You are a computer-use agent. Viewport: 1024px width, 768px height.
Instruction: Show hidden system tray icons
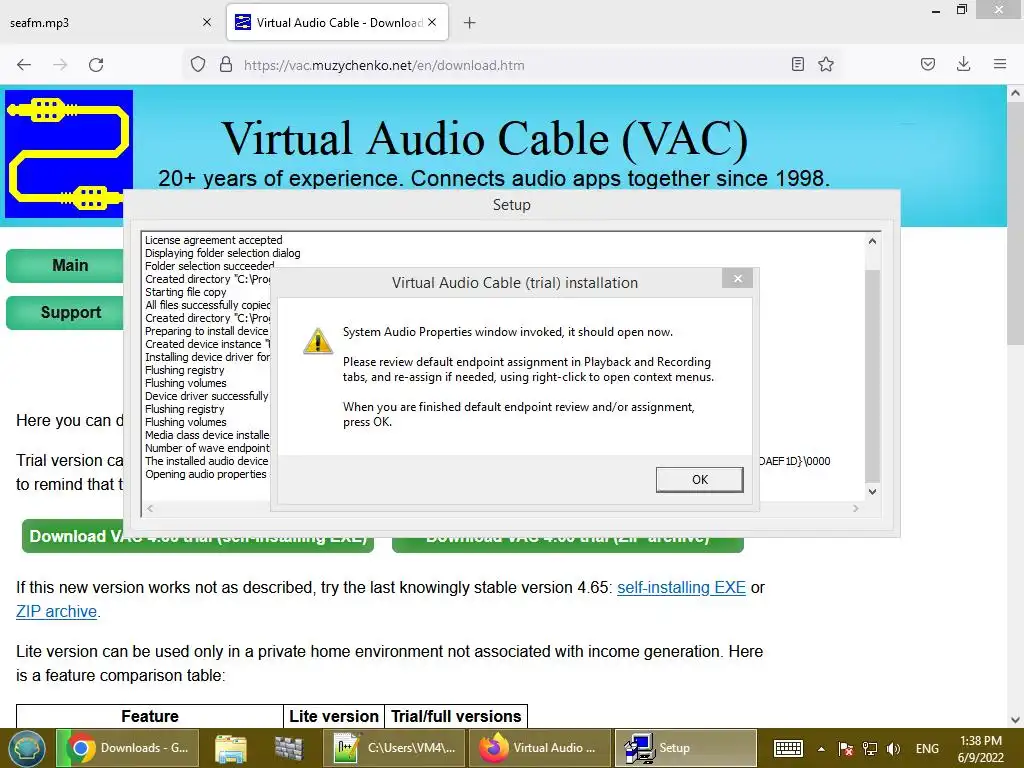(x=821, y=749)
